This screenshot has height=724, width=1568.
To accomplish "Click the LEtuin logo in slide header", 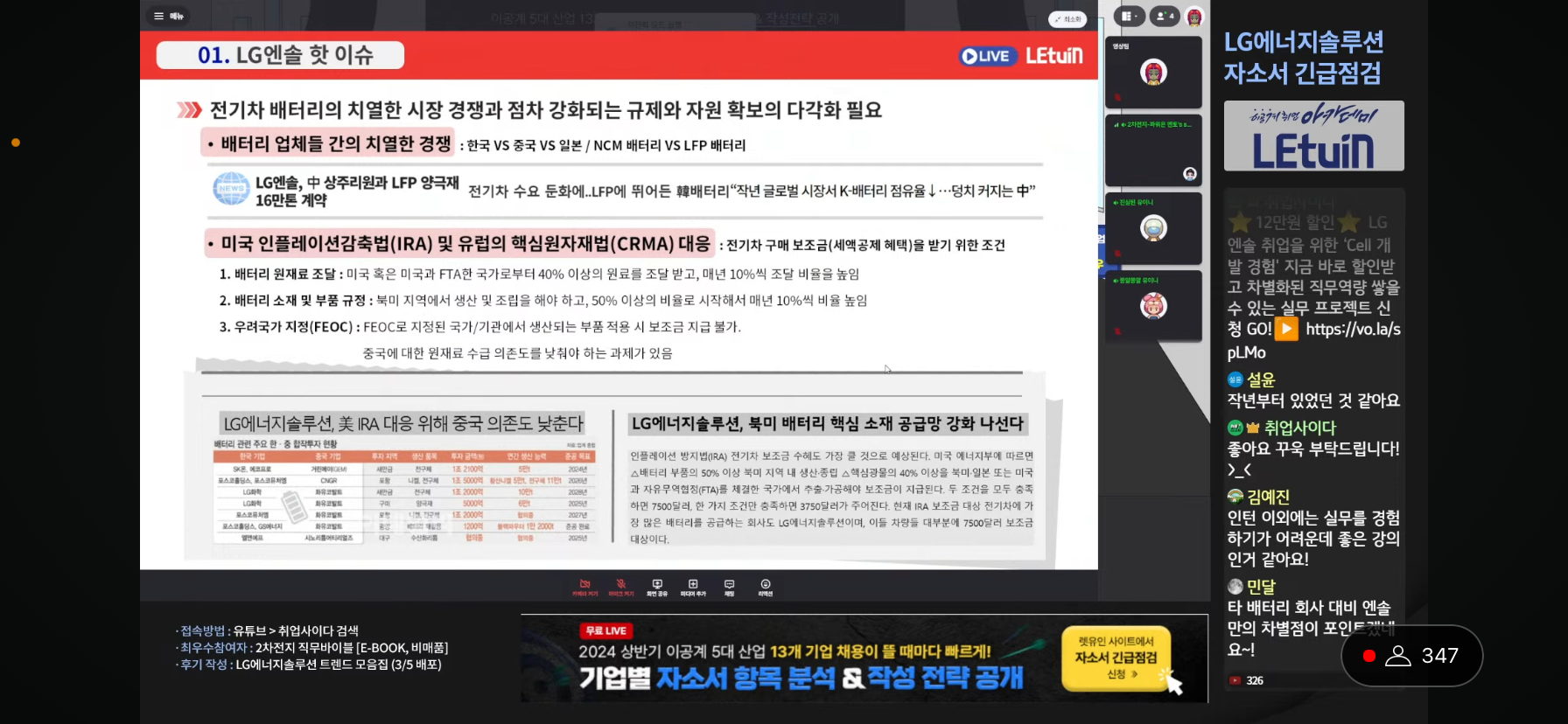I will coord(1053,56).
